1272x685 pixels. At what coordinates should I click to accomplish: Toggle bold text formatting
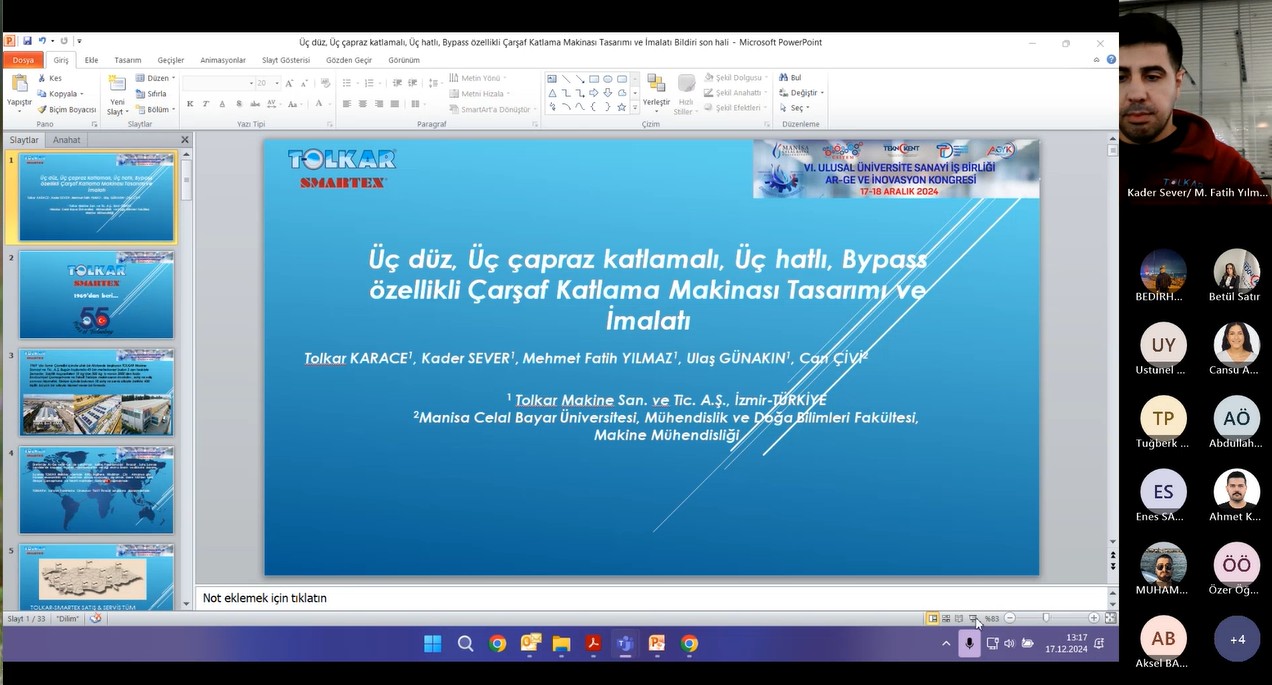coord(190,104)
